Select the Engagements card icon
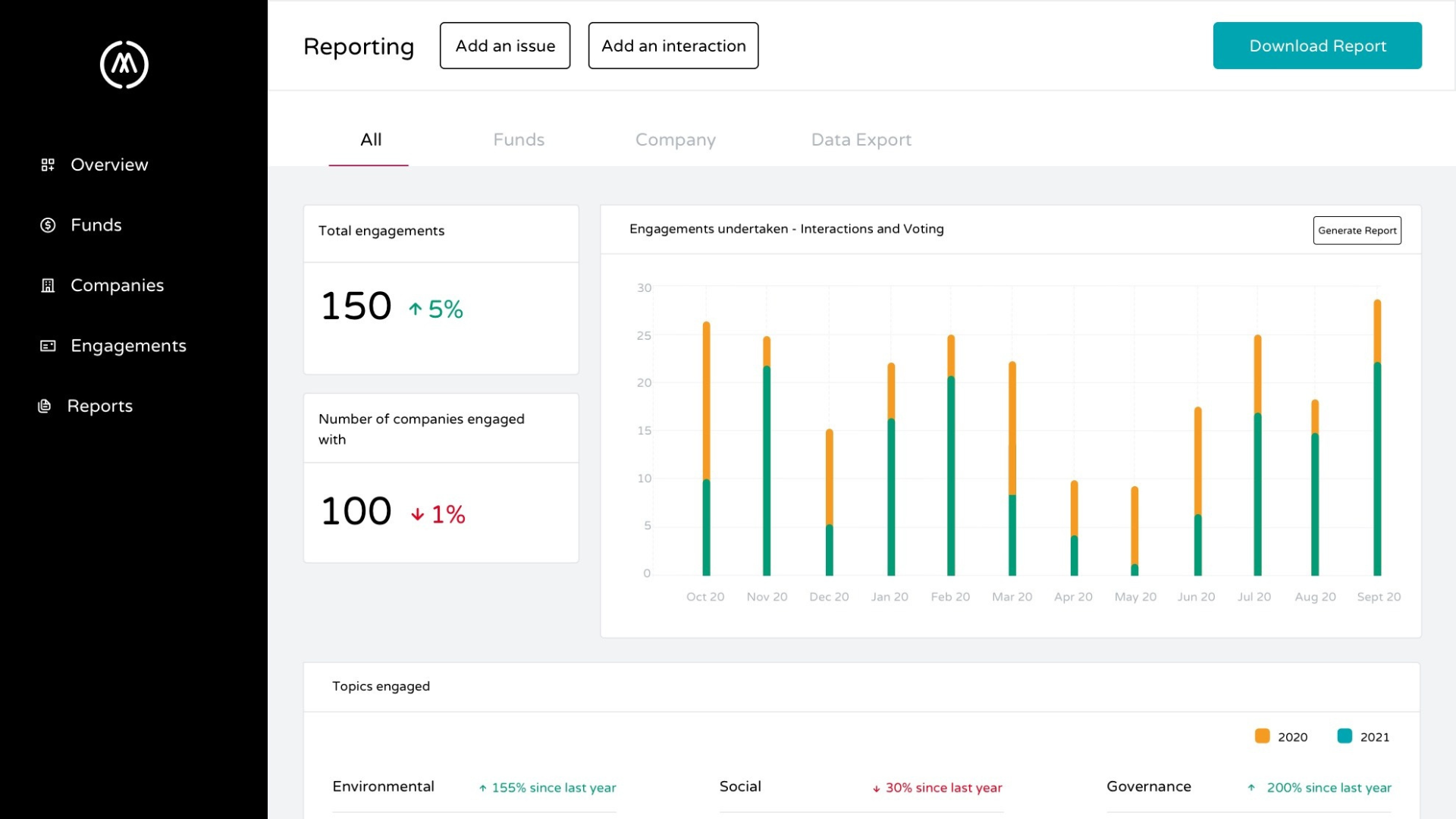The height and width of the screenshot is (819, 1456). click(47, 346)
